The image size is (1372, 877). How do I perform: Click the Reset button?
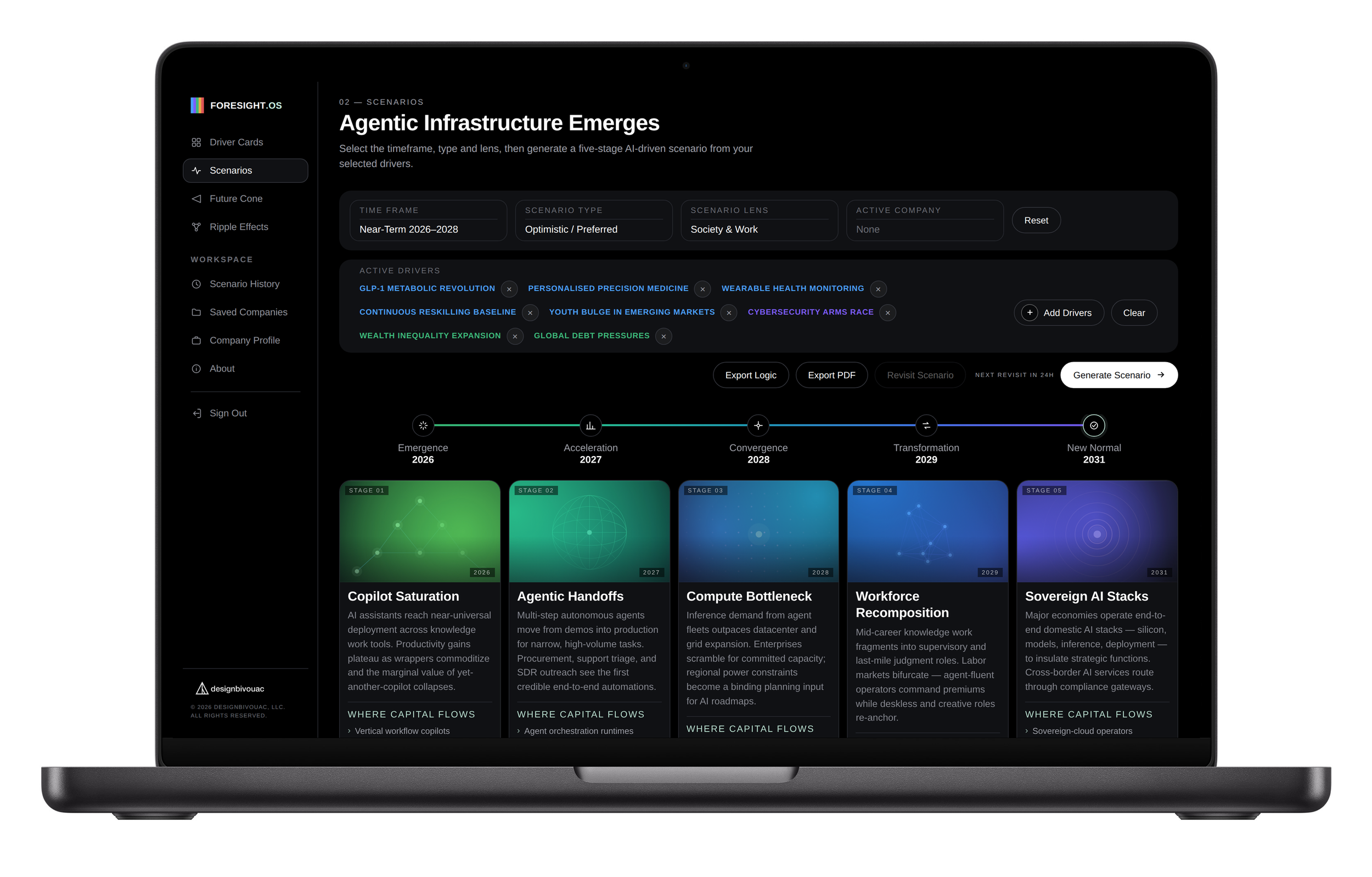point(1036,221)
